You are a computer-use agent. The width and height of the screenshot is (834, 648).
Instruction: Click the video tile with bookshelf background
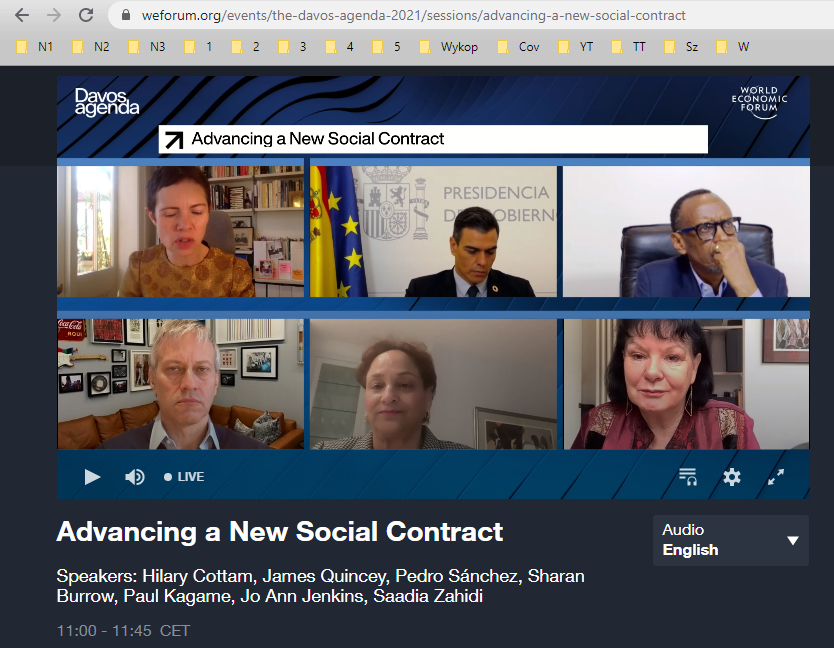180,231
